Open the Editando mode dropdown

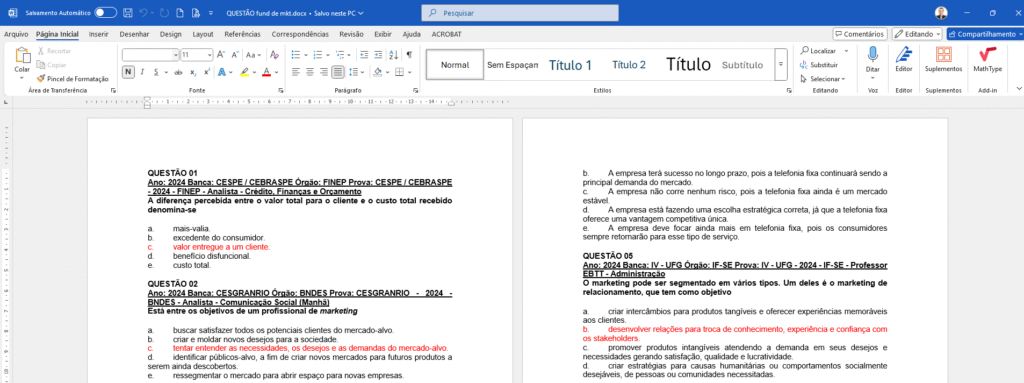917,33
